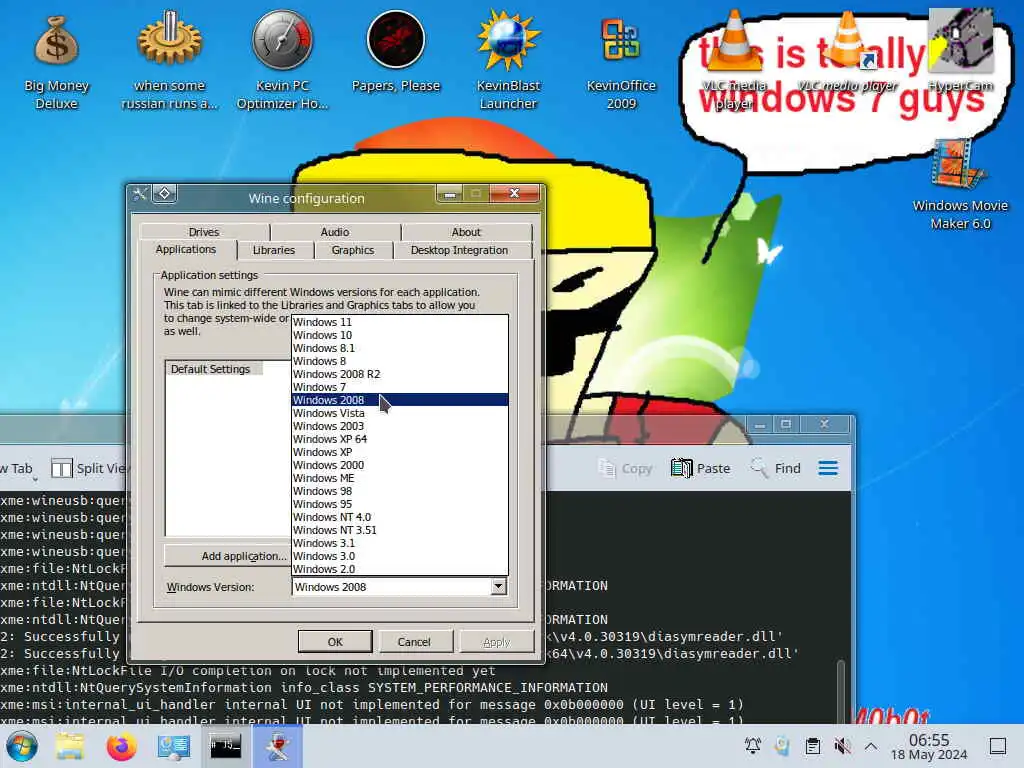
Task: Open the first VLC media player icon
Action: (x=734, y=60)
